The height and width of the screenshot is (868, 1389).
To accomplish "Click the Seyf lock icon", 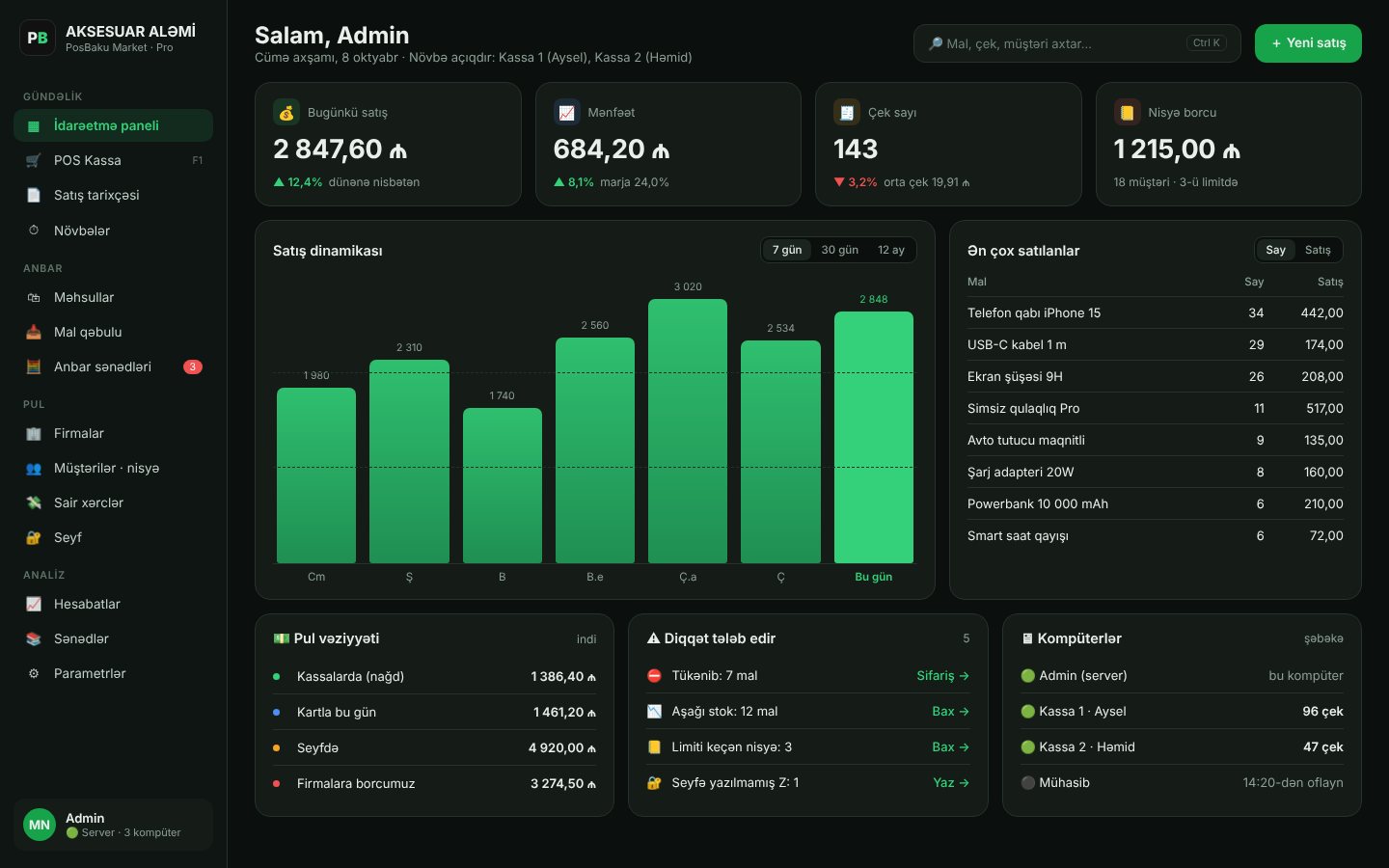I will click(34, 537).
